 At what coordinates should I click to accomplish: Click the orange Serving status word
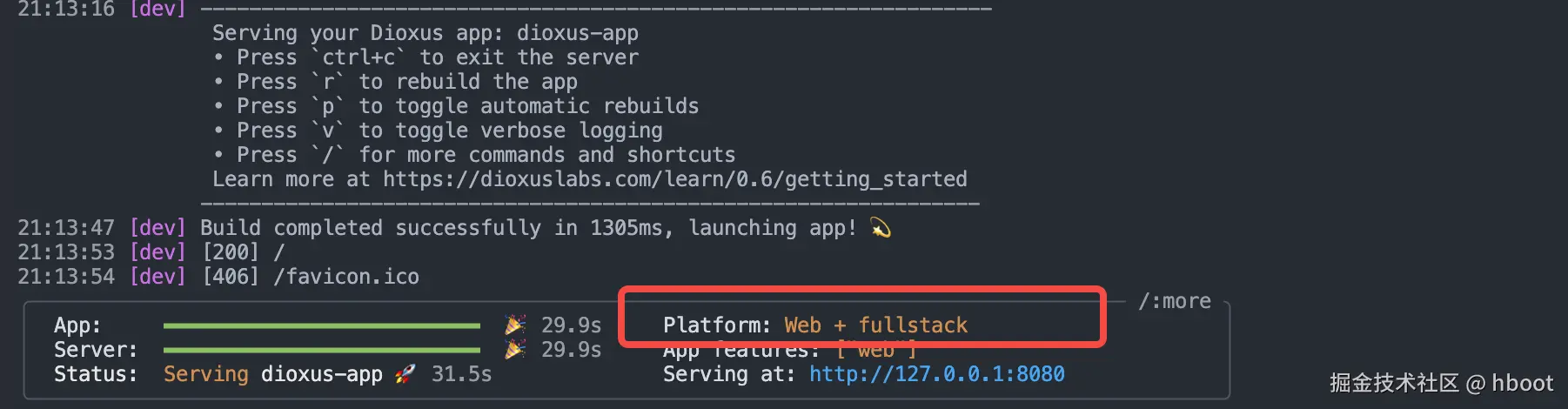click(206, 374)
